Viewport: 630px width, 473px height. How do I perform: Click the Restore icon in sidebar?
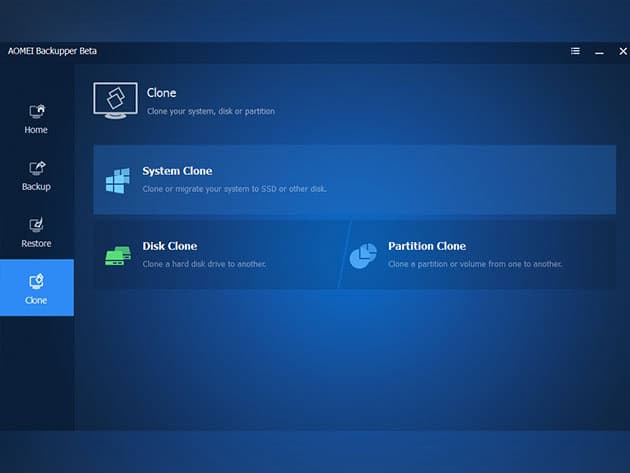pos(36,225)
